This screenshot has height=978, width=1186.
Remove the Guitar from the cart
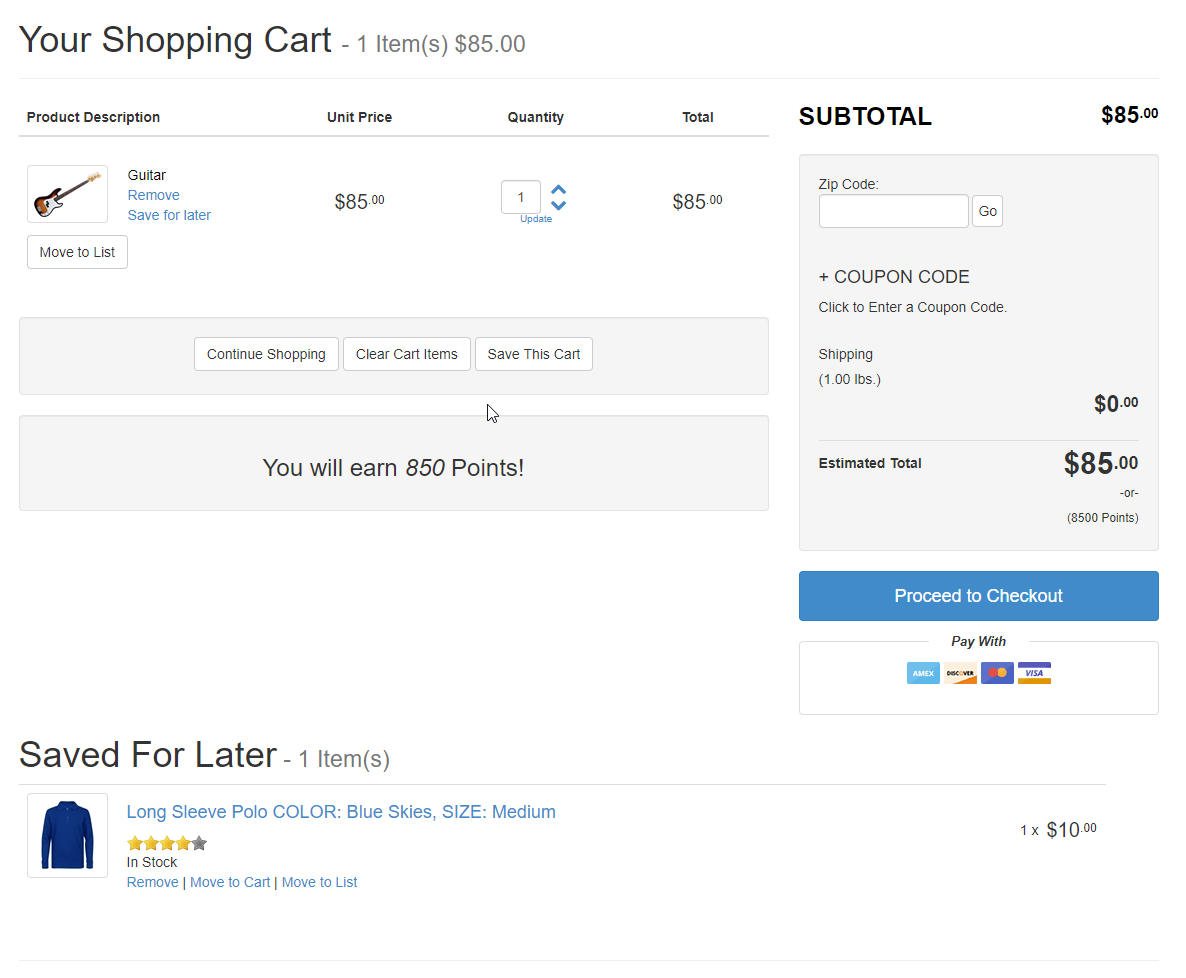[154, 195]
